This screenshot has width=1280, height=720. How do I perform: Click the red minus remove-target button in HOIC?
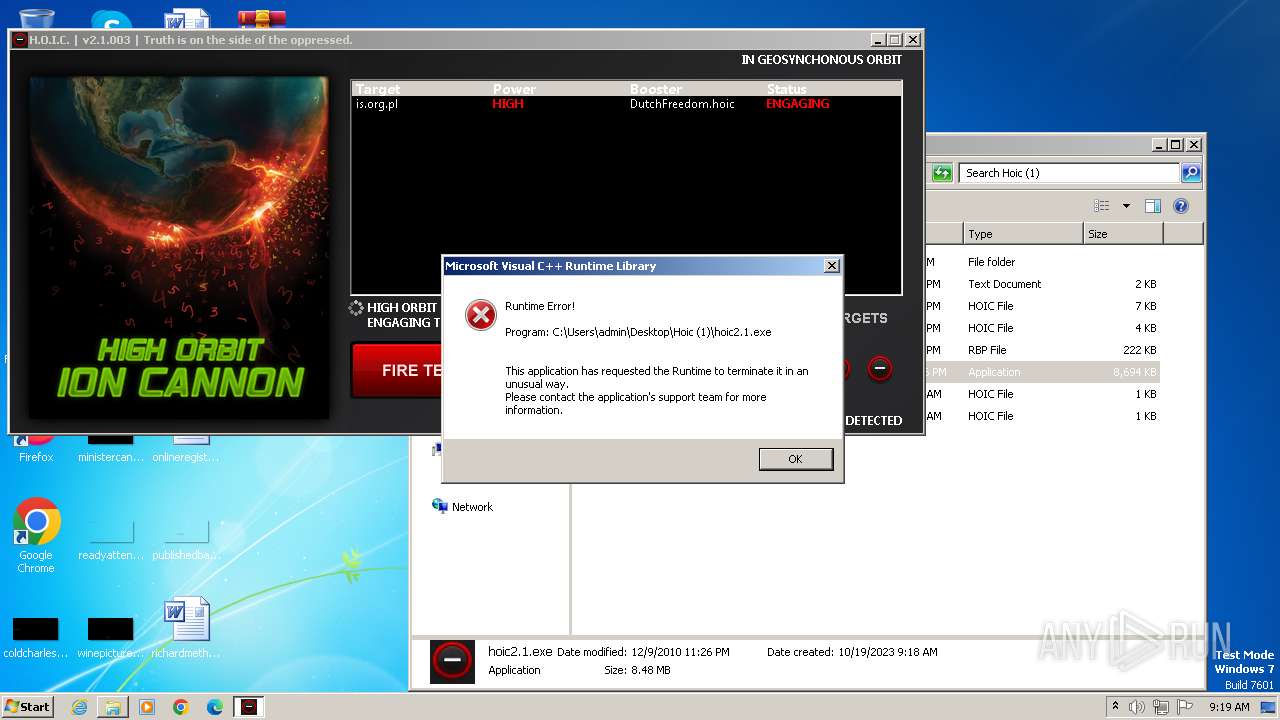coord(880,368)
